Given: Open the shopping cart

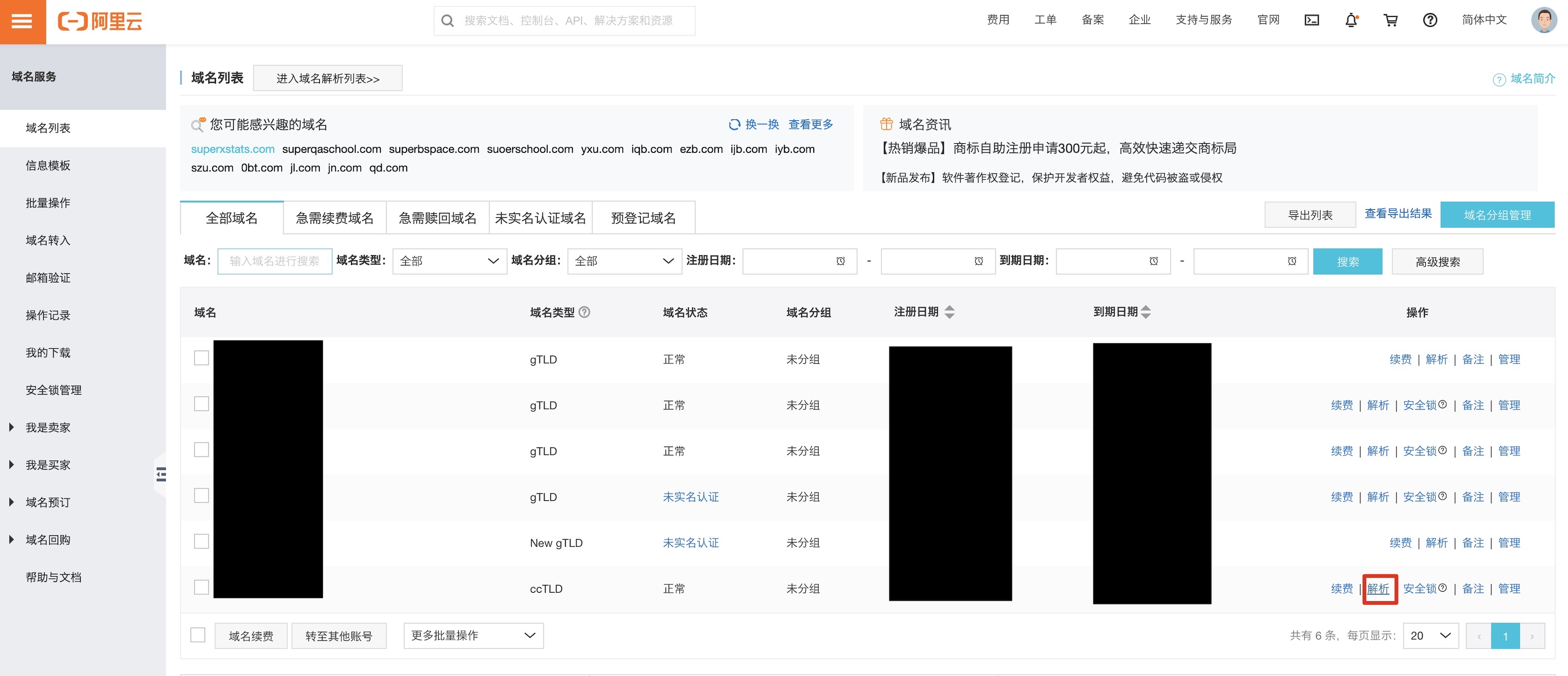Looking at the screenshot, I should [x=1391, y=20].
